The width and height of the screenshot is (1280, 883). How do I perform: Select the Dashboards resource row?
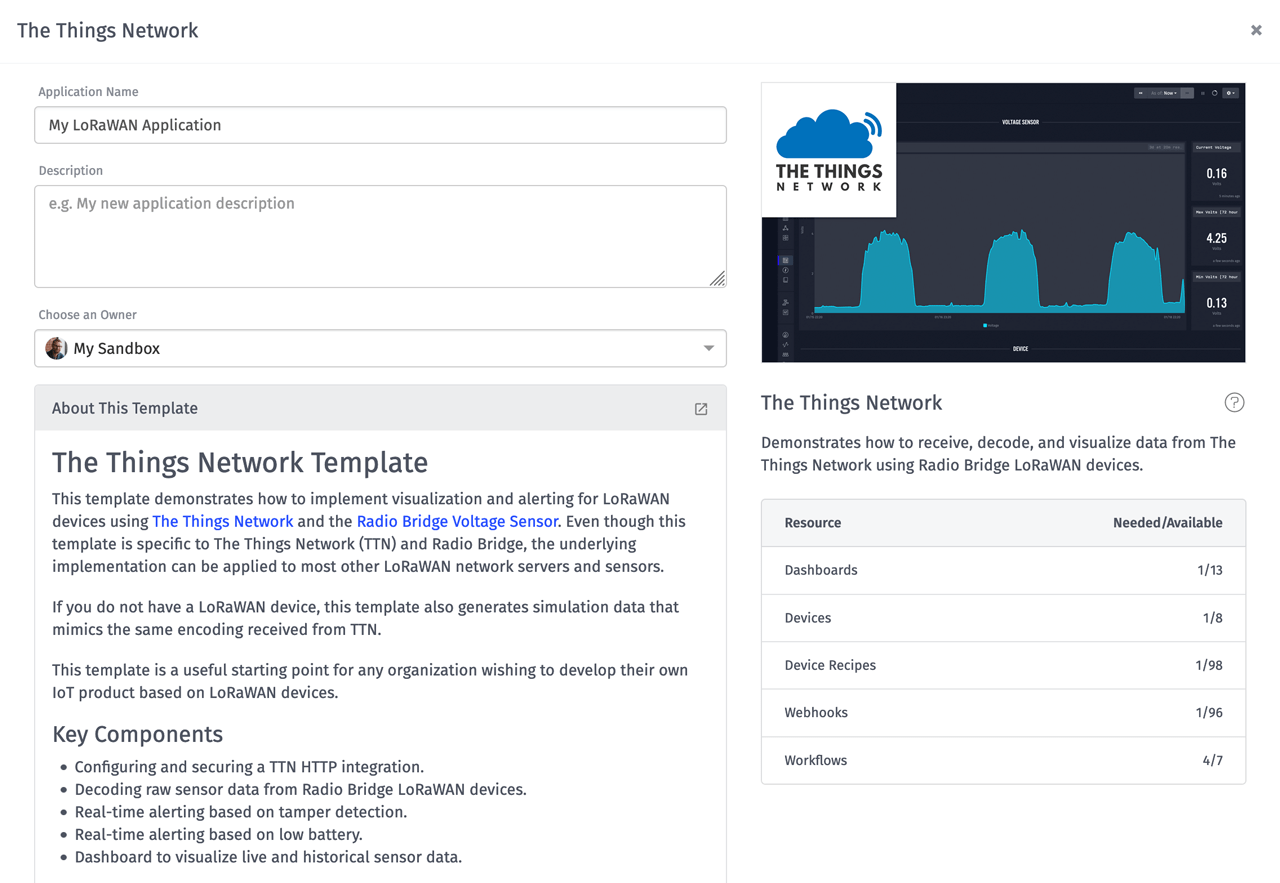1003,570
